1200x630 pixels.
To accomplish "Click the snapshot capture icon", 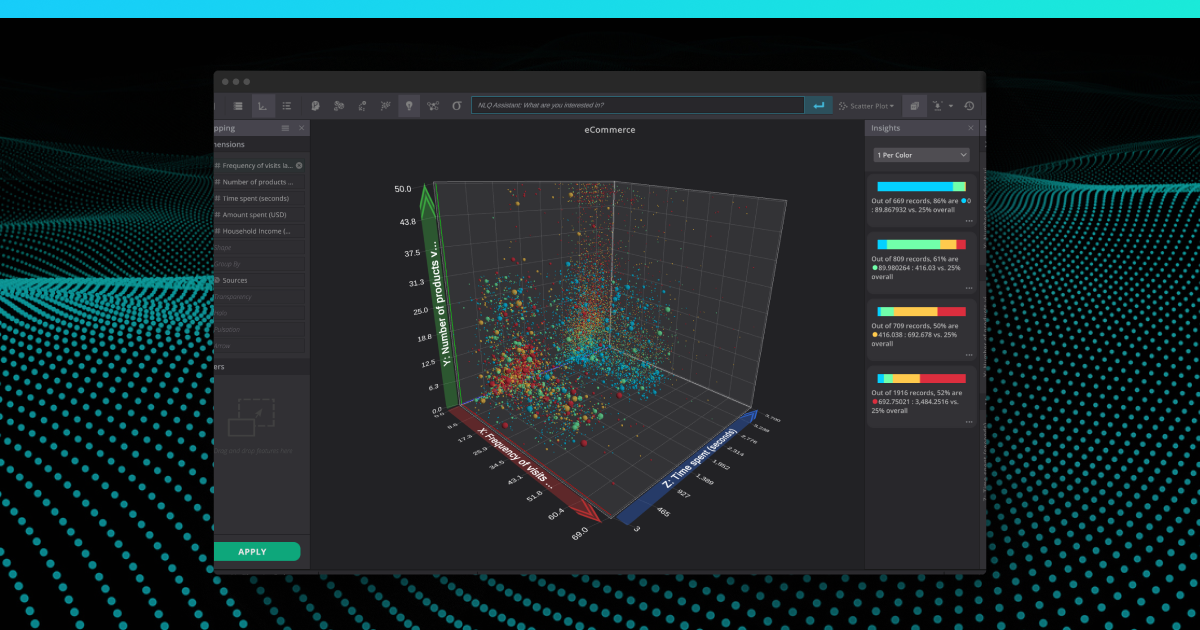I will click(938, 105).
